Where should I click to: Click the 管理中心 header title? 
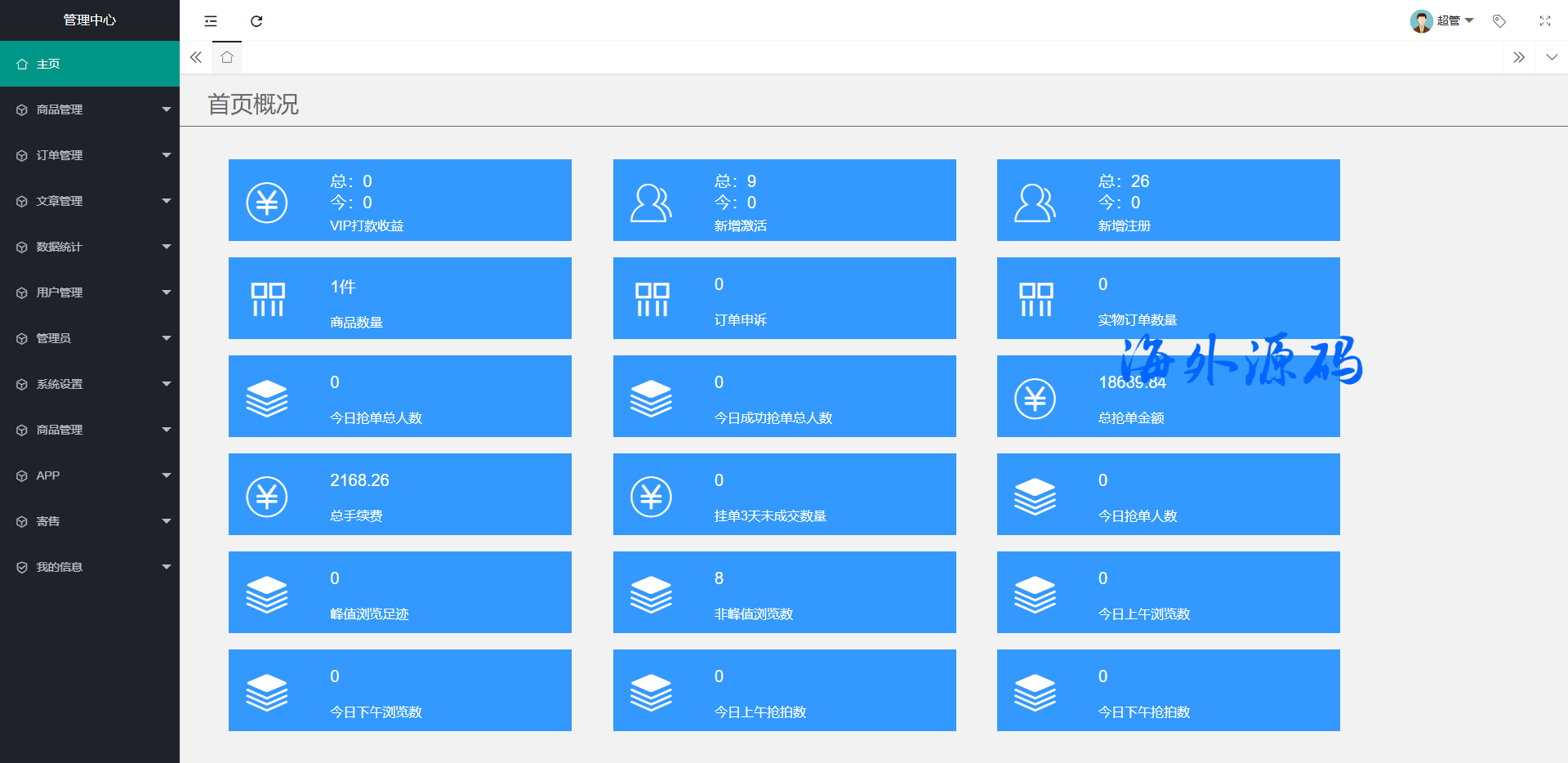(x=90, y=20)
